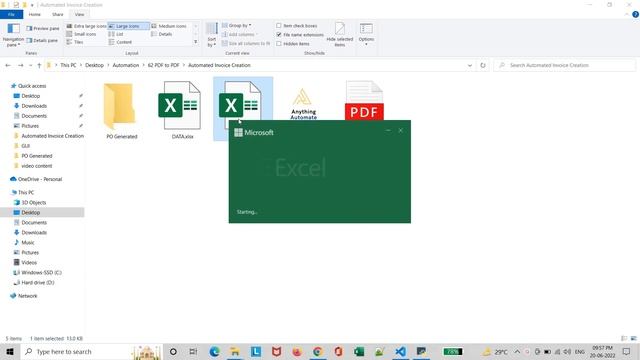Click 'Automation' in address breadcrumb
Screen dimensions: 640x360
(126, 65)
